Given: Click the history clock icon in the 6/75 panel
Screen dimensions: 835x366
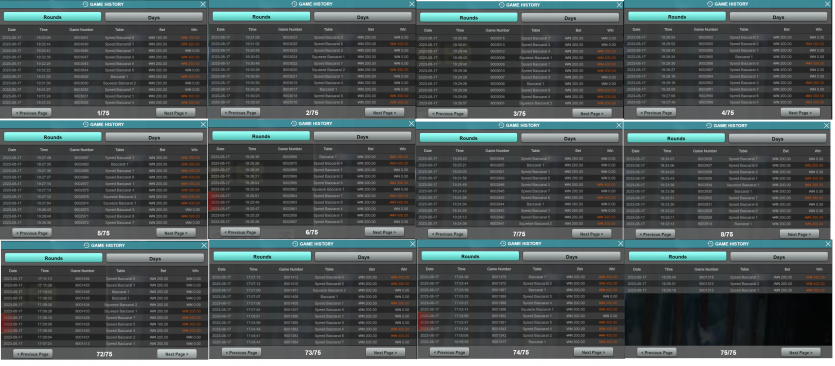Looking at the screenshot, I should point(294,123).
